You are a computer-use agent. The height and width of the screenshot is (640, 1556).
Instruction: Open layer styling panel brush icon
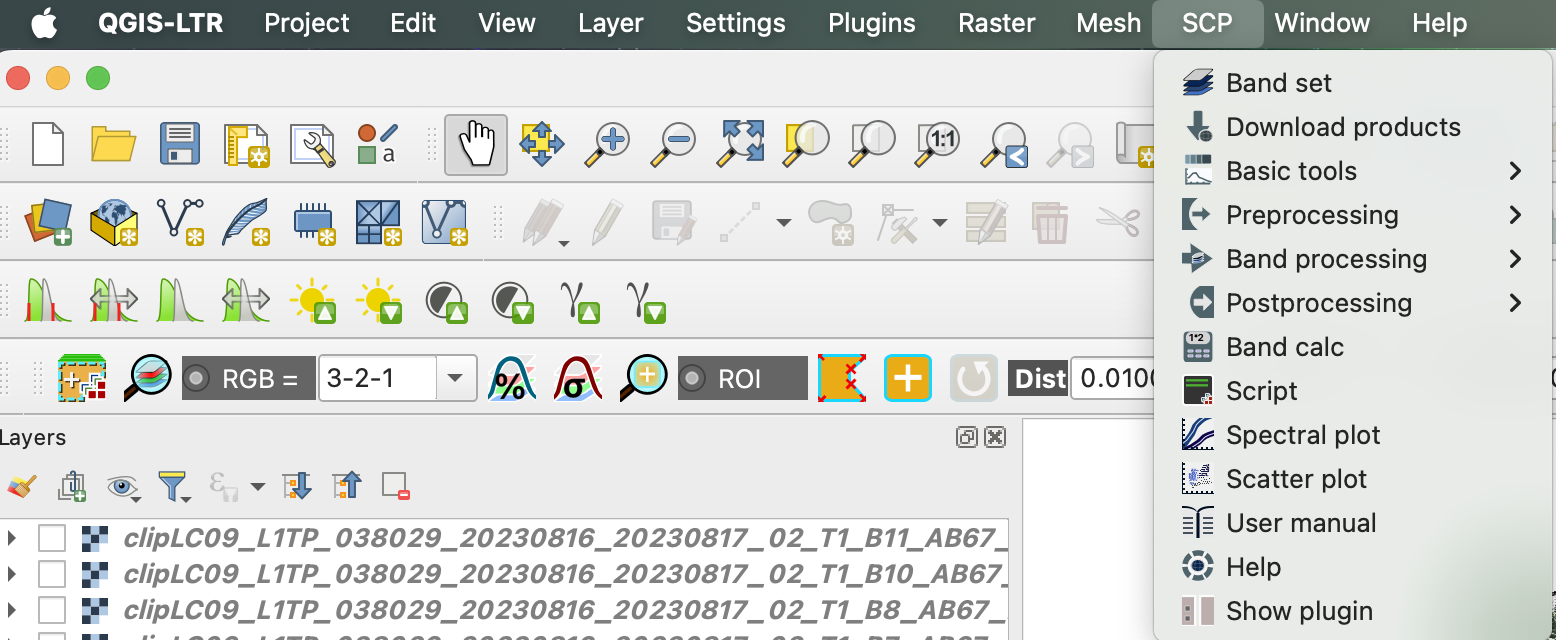[21, 487]
